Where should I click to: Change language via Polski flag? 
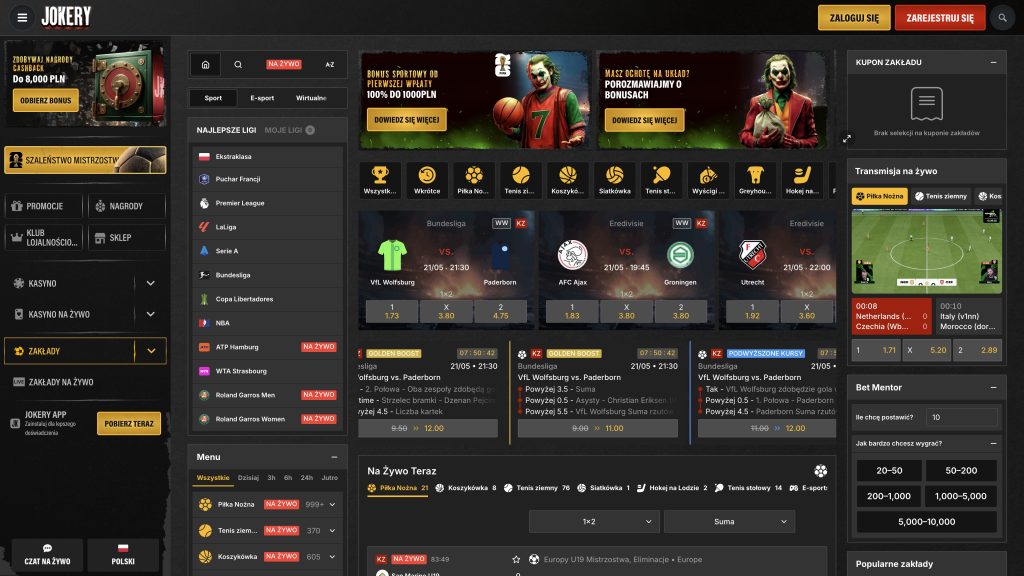[123, 554]
